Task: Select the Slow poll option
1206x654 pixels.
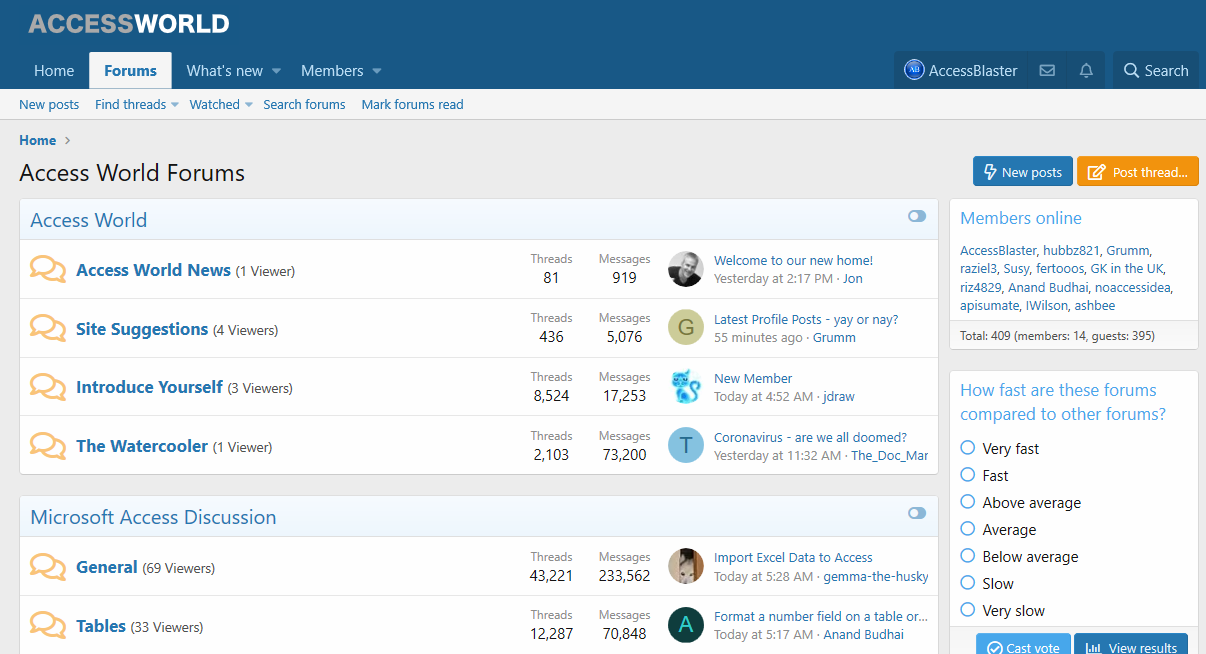Action: click(x=967, y=583)
